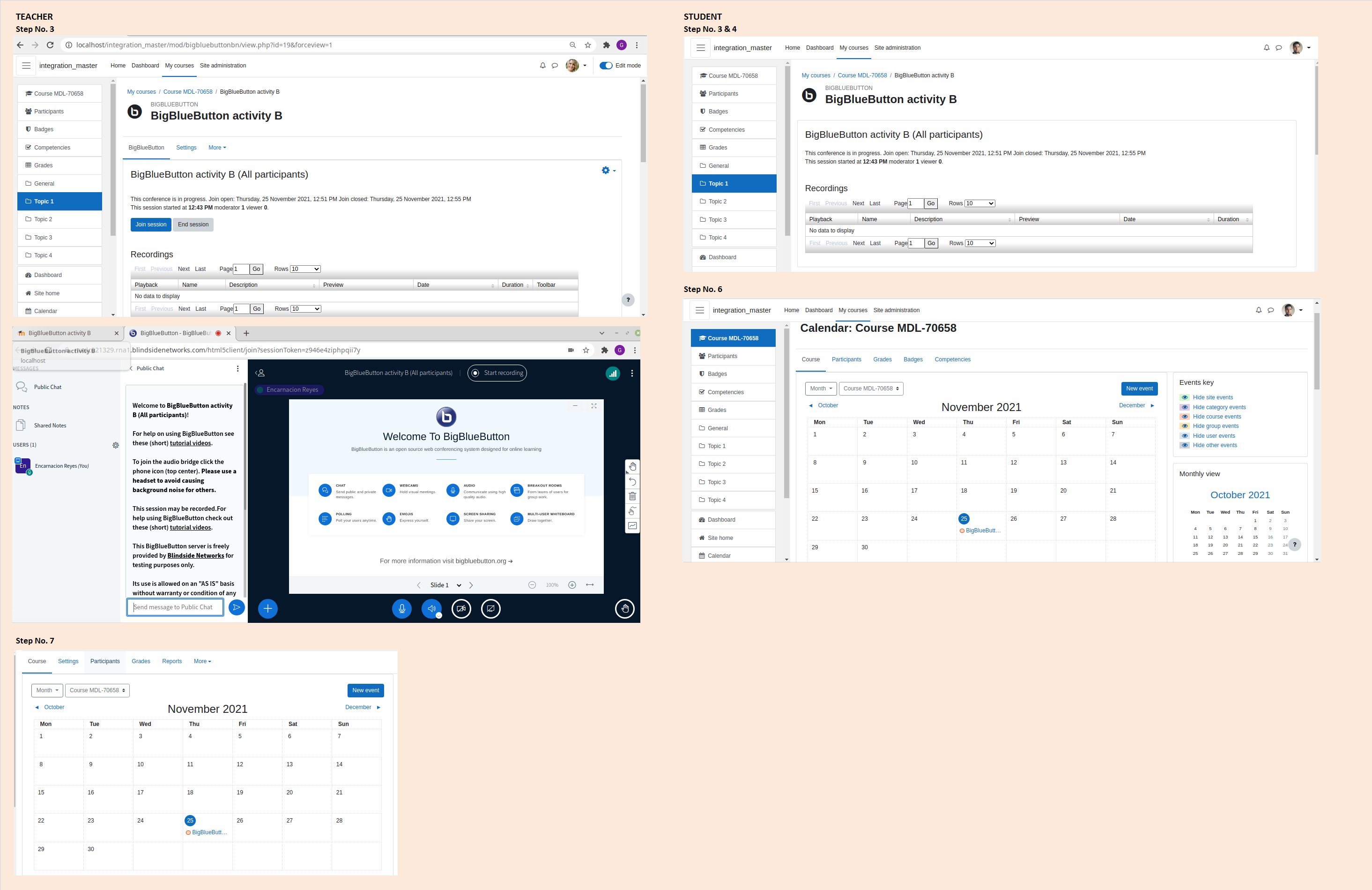This screenshot has width=1372, height=890.
Task: Toggle webcam sharing in BigBlueButton
Action: [461, 608]
